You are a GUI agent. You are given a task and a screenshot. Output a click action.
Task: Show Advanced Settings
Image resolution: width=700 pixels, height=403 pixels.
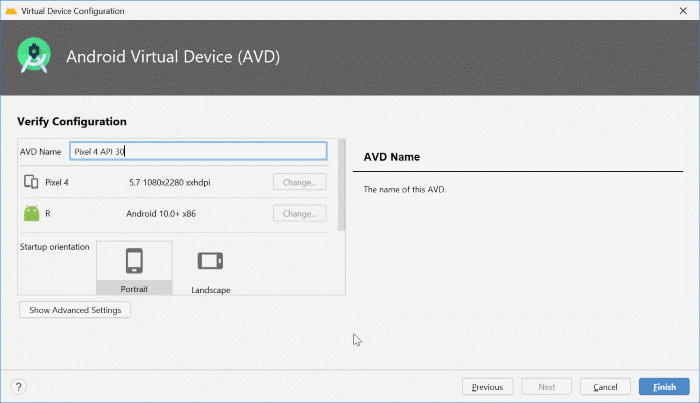click(75, 310)
